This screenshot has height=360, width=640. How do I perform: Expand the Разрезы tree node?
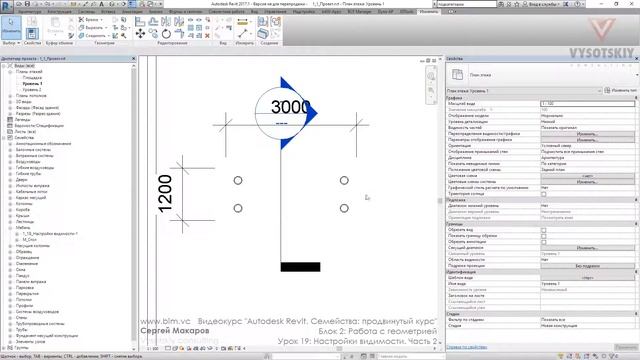tap(10, 113)
